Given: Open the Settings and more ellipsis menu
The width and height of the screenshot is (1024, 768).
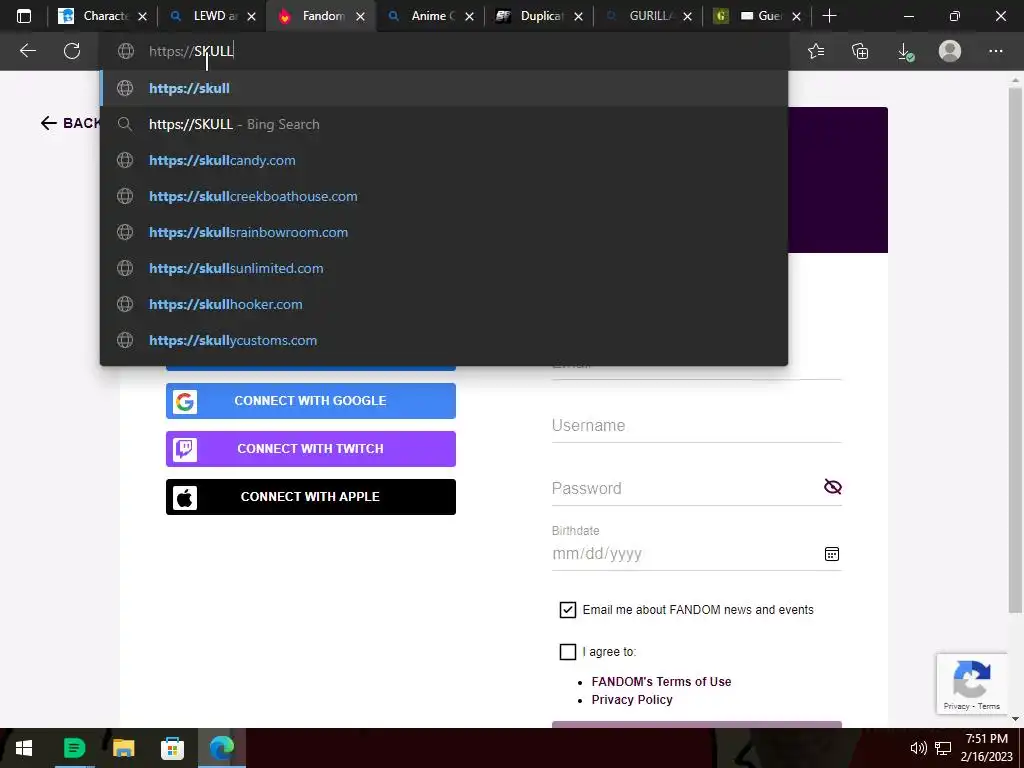Looking at the screenshot, I should [995, 51].
